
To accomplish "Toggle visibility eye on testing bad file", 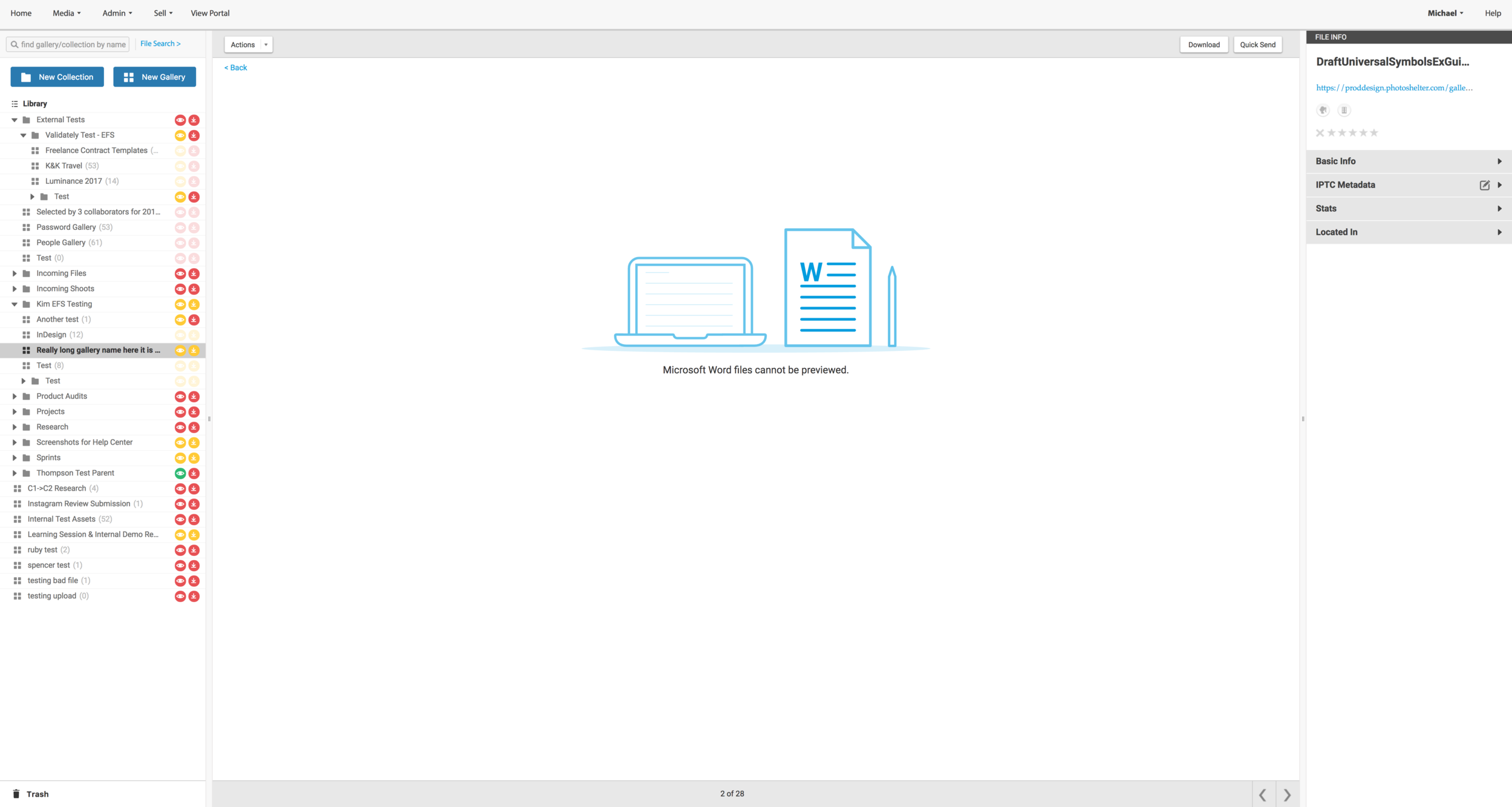I will (180, 581).
